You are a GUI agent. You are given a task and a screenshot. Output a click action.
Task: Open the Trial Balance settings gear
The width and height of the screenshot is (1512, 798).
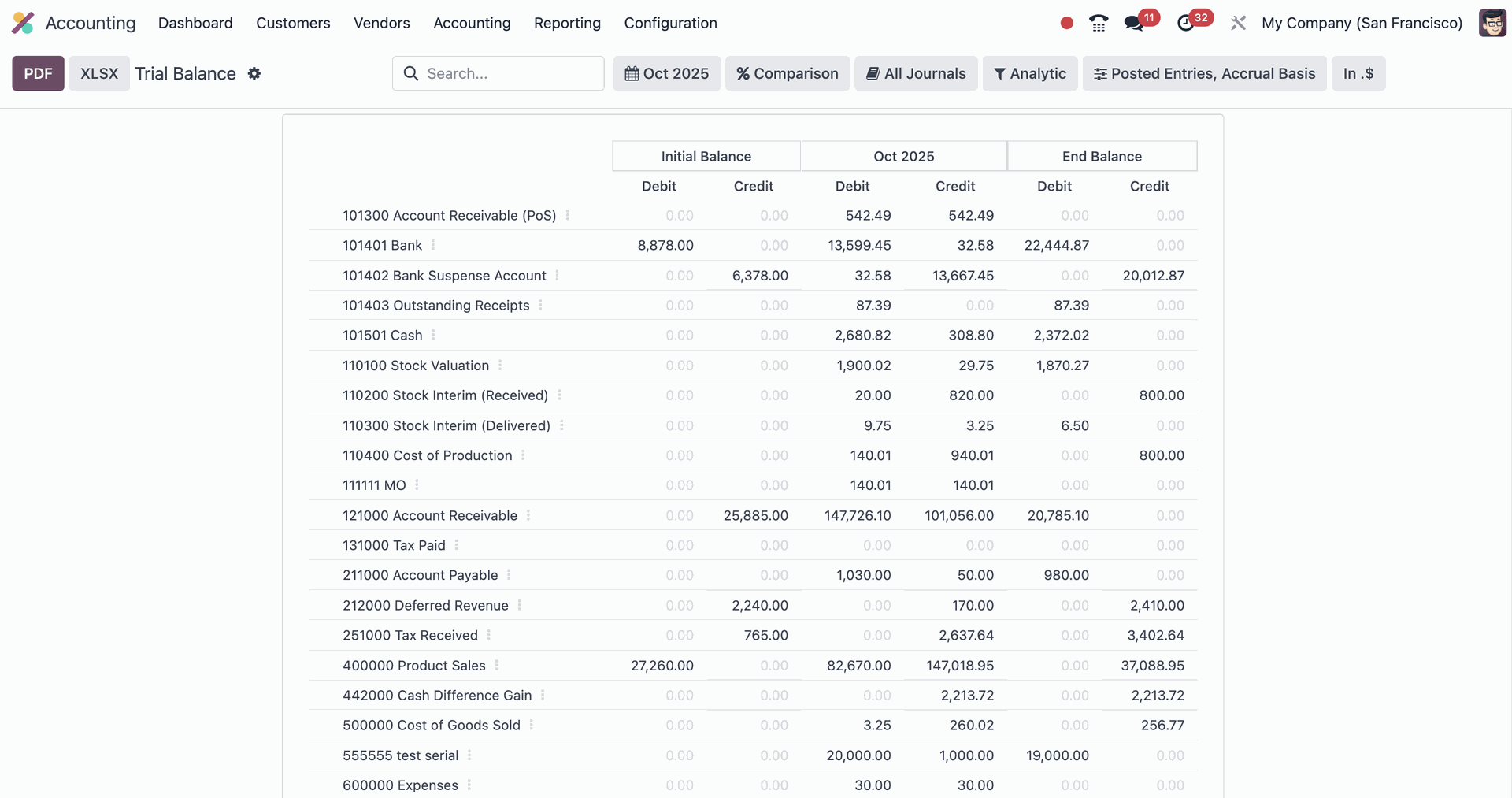coord(254,73)
